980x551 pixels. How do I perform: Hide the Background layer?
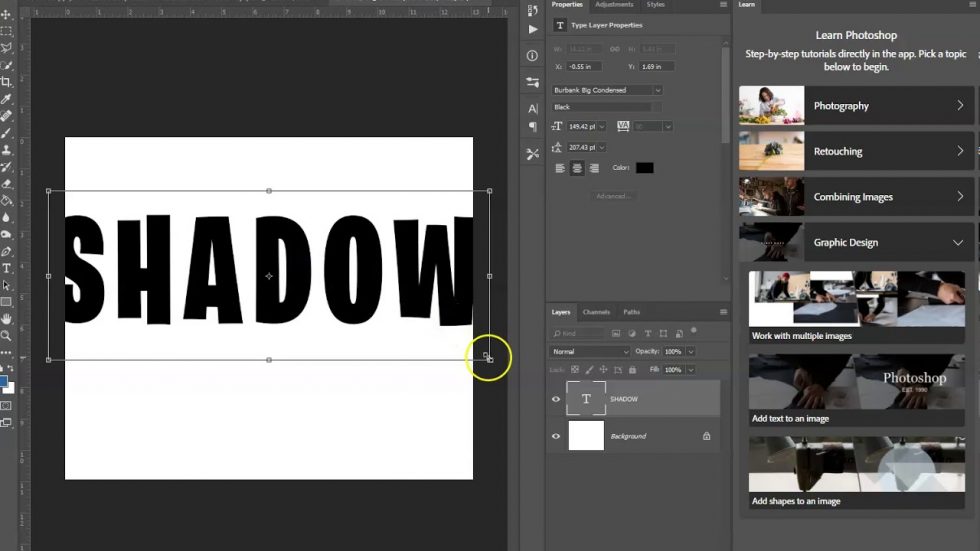point(556,436)
